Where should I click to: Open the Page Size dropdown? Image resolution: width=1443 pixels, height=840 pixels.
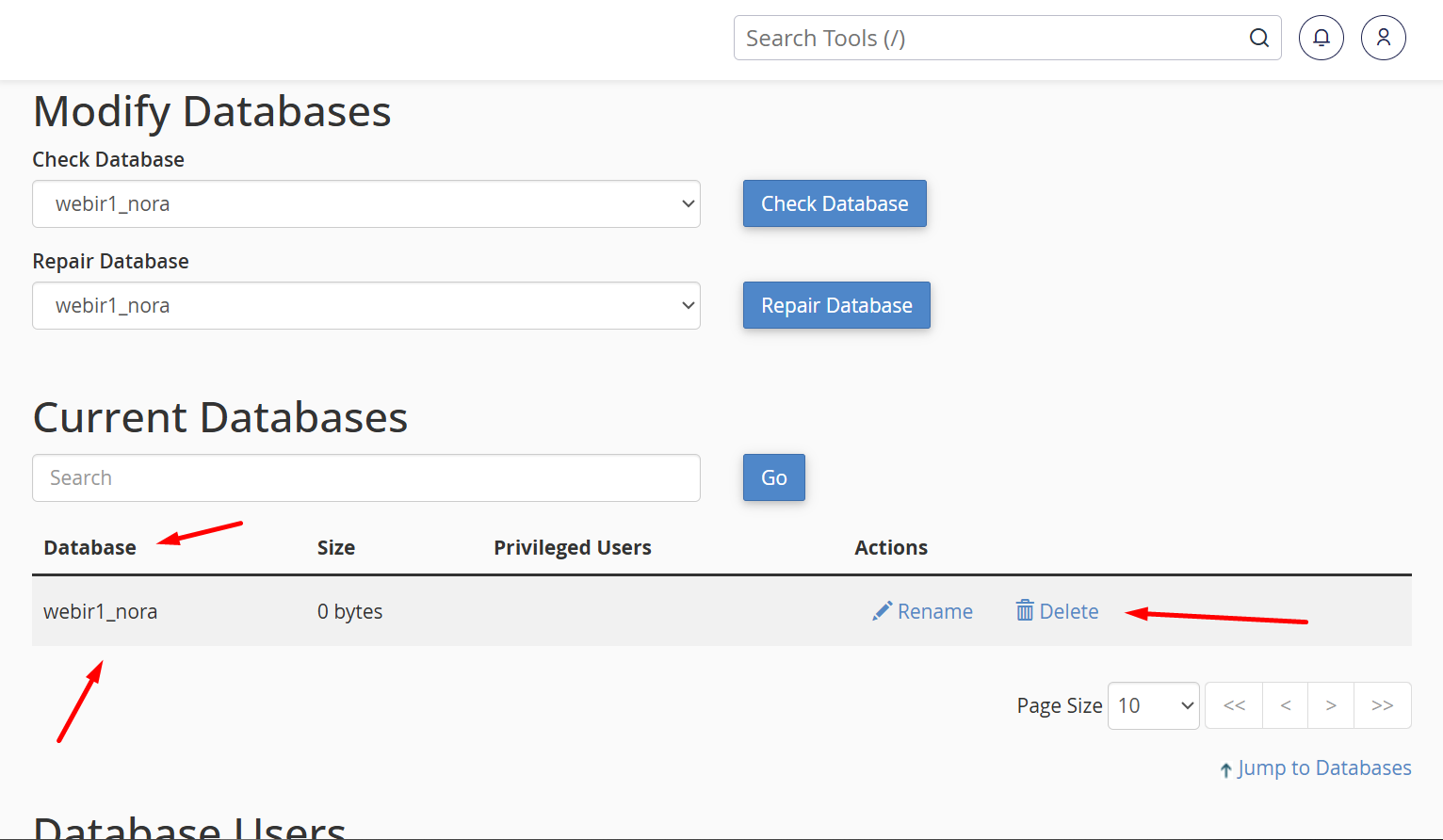(x=1153, y=705)
